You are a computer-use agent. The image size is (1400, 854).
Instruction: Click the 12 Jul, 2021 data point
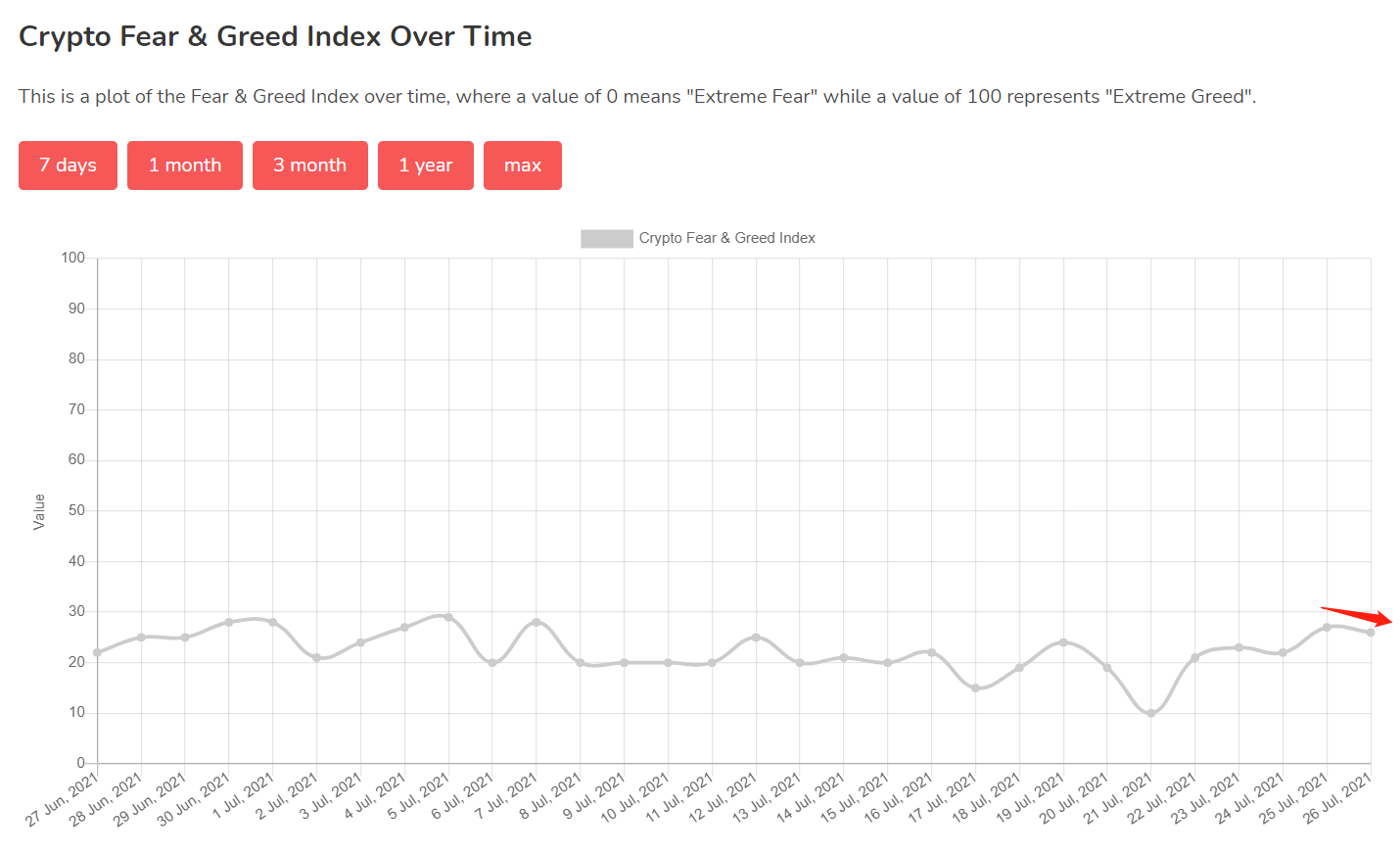pos(756,638)
